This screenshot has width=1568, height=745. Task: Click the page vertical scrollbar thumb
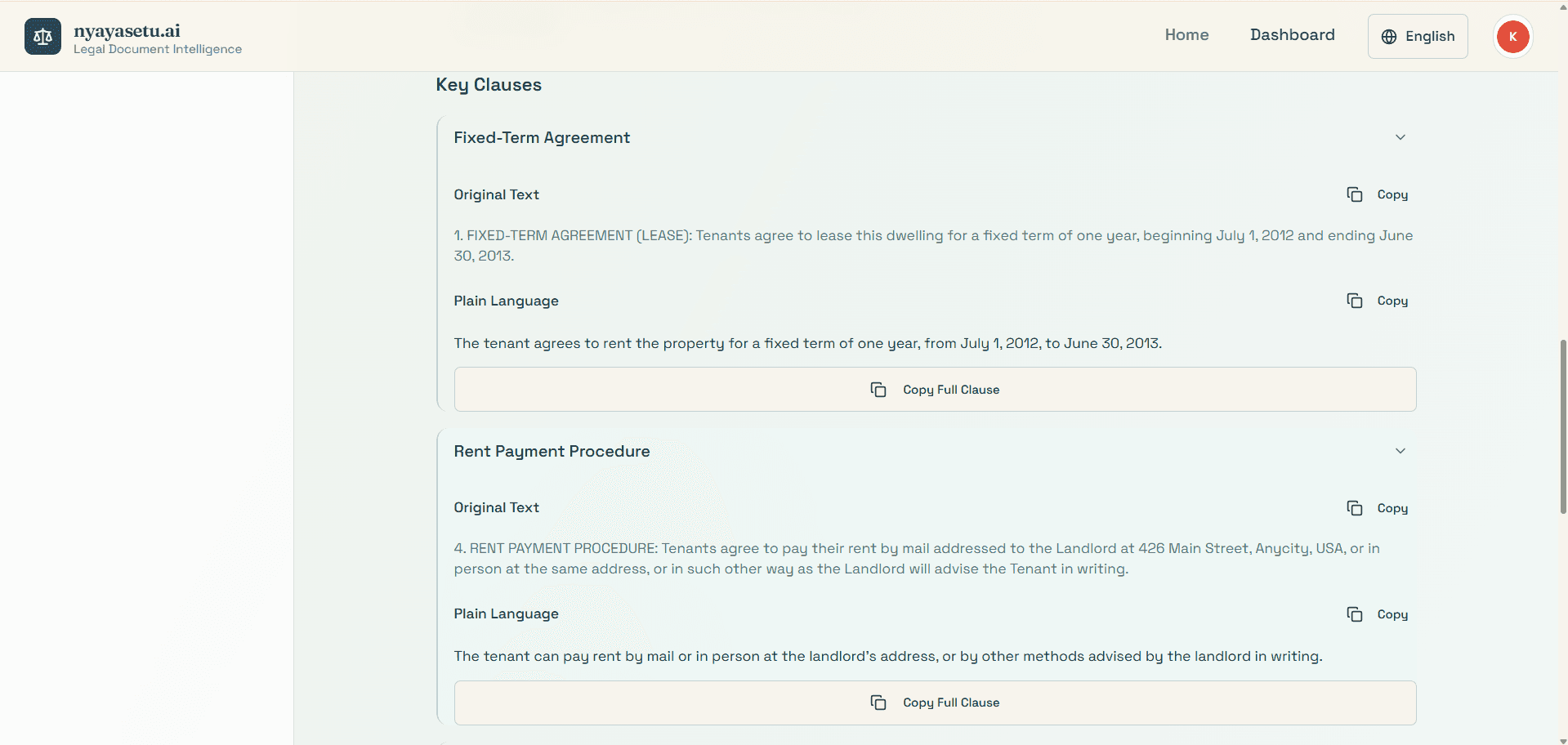tap(1562, 425)
